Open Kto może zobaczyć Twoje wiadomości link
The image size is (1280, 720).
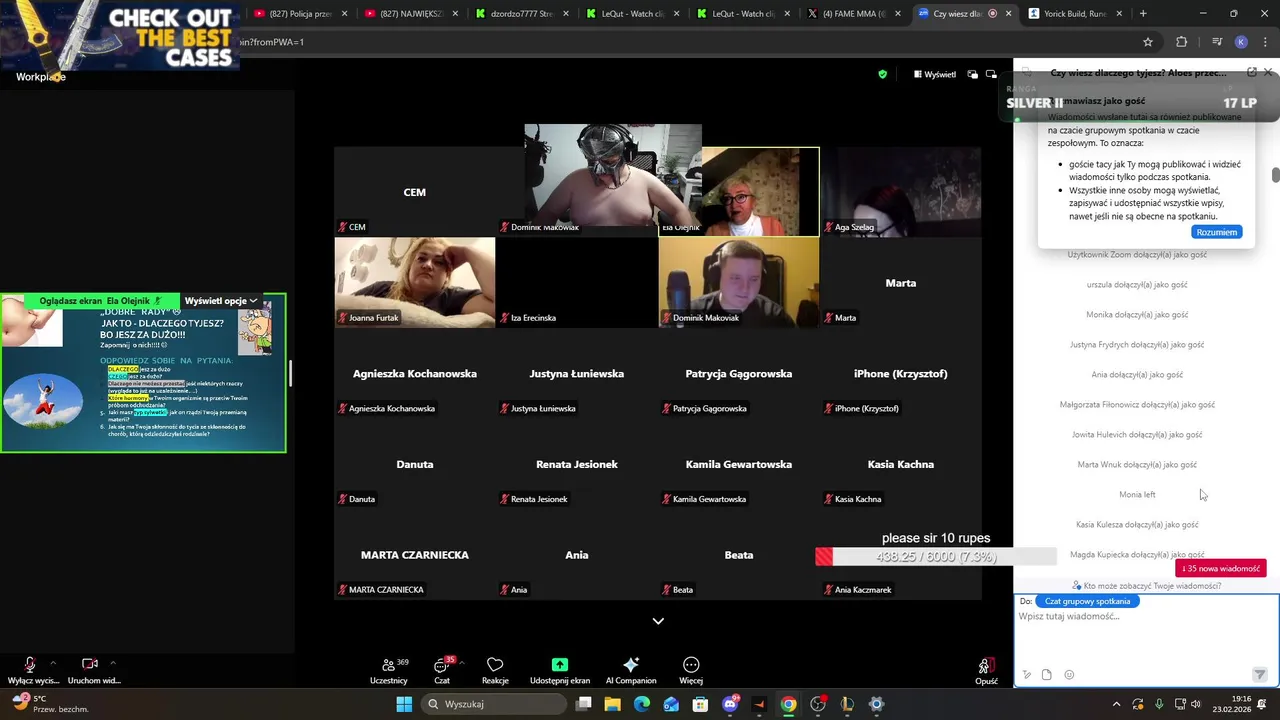click(x=1146, y=586)
